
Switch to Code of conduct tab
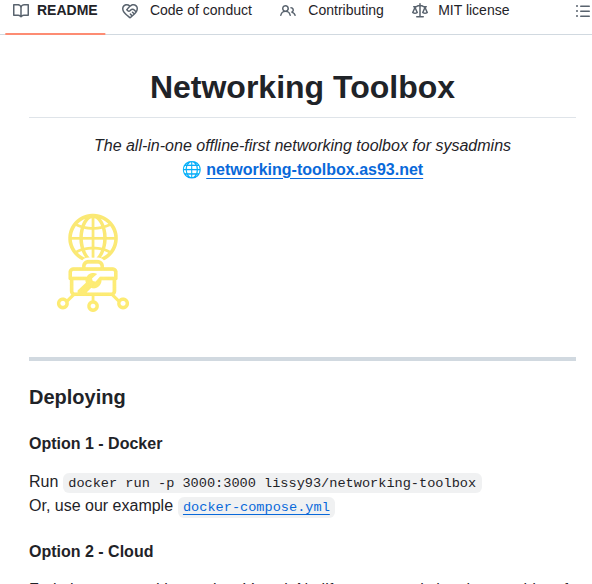(x=187, y=11)
